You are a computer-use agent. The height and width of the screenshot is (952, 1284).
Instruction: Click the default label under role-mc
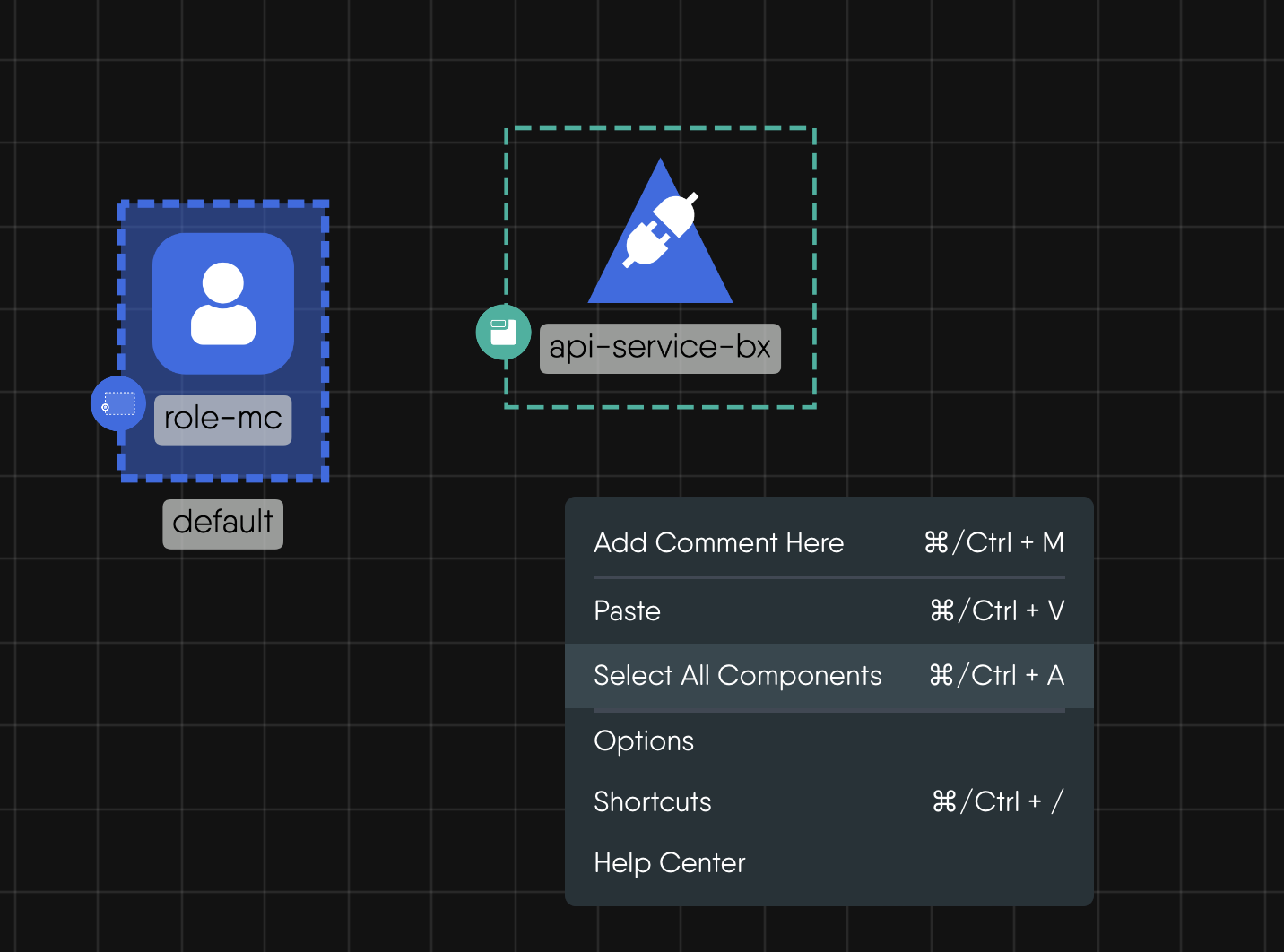[x=222, y=524]
